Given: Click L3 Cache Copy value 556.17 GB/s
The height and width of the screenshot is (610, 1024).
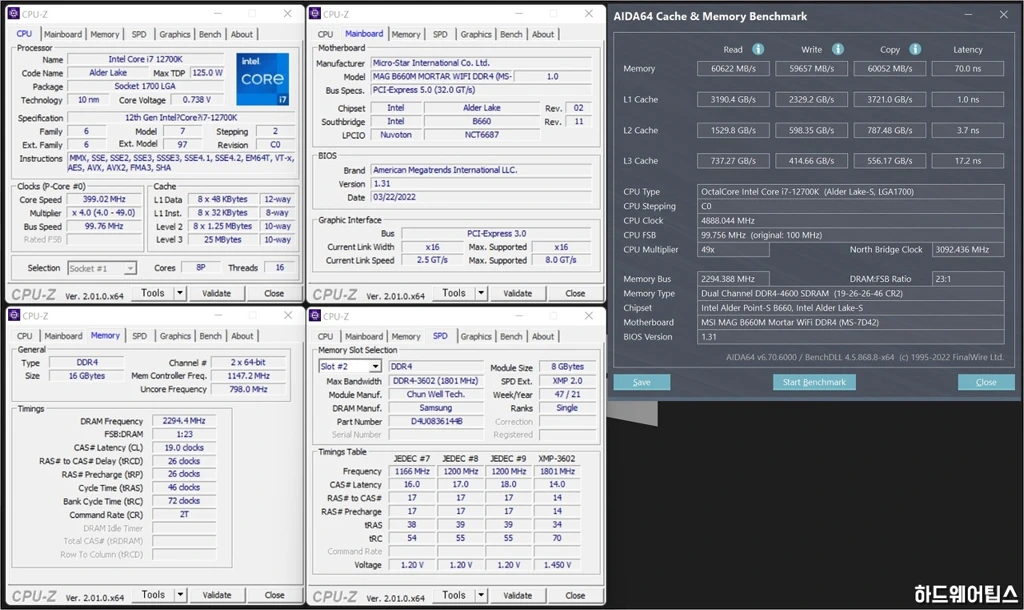Looking at the screenshot, I should (889, 161).
